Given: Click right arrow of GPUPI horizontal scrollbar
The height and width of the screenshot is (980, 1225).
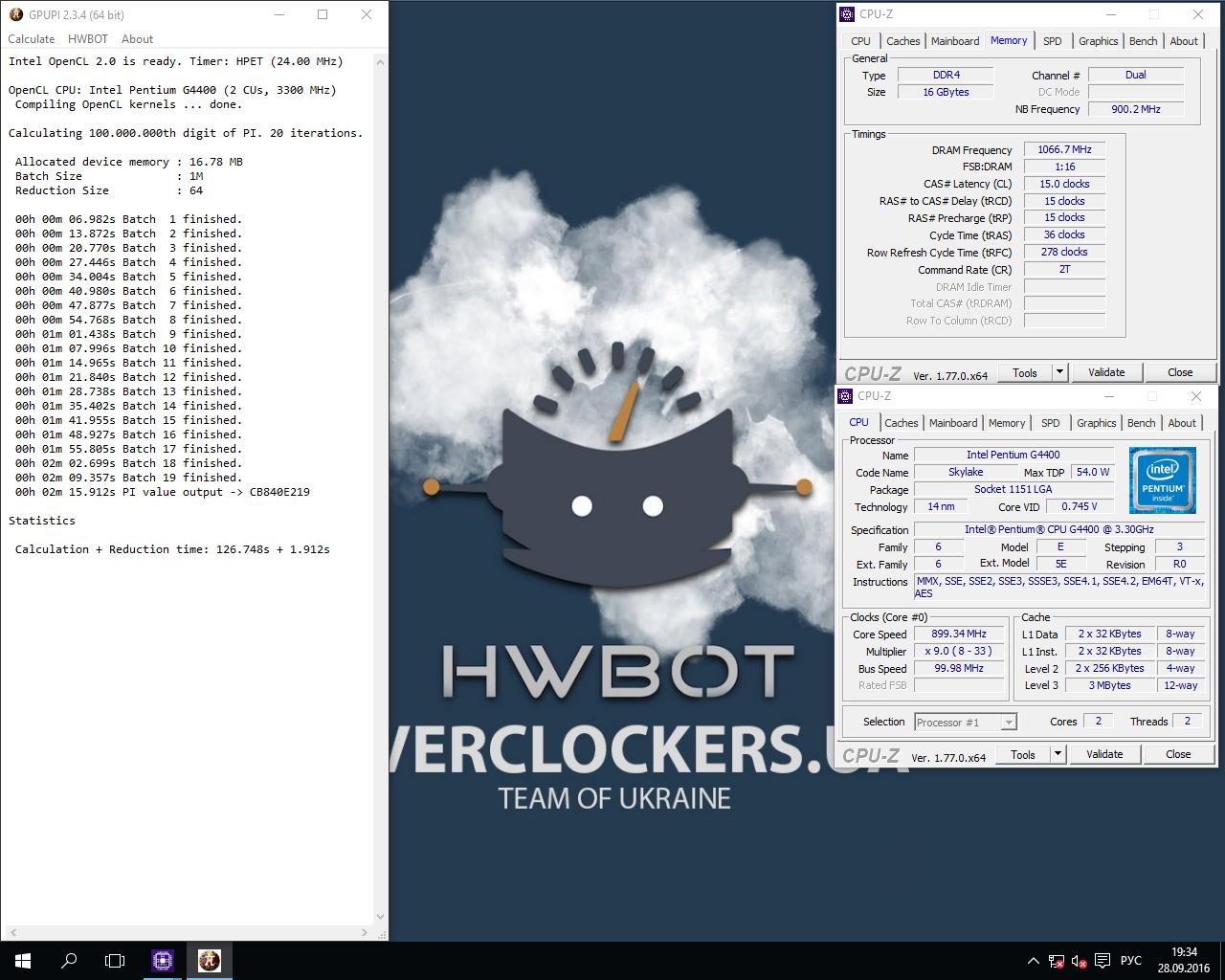Looking at the screenshot, I should coord(364,932).
